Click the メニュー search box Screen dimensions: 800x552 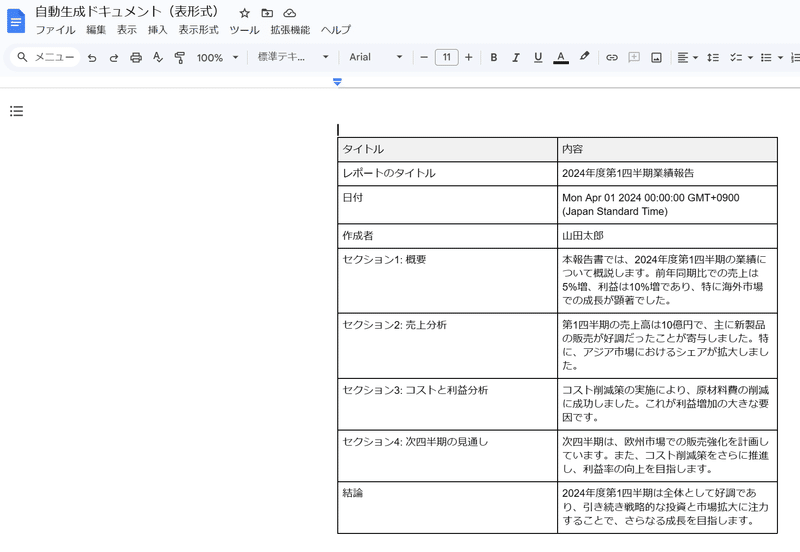pos(45,57)
